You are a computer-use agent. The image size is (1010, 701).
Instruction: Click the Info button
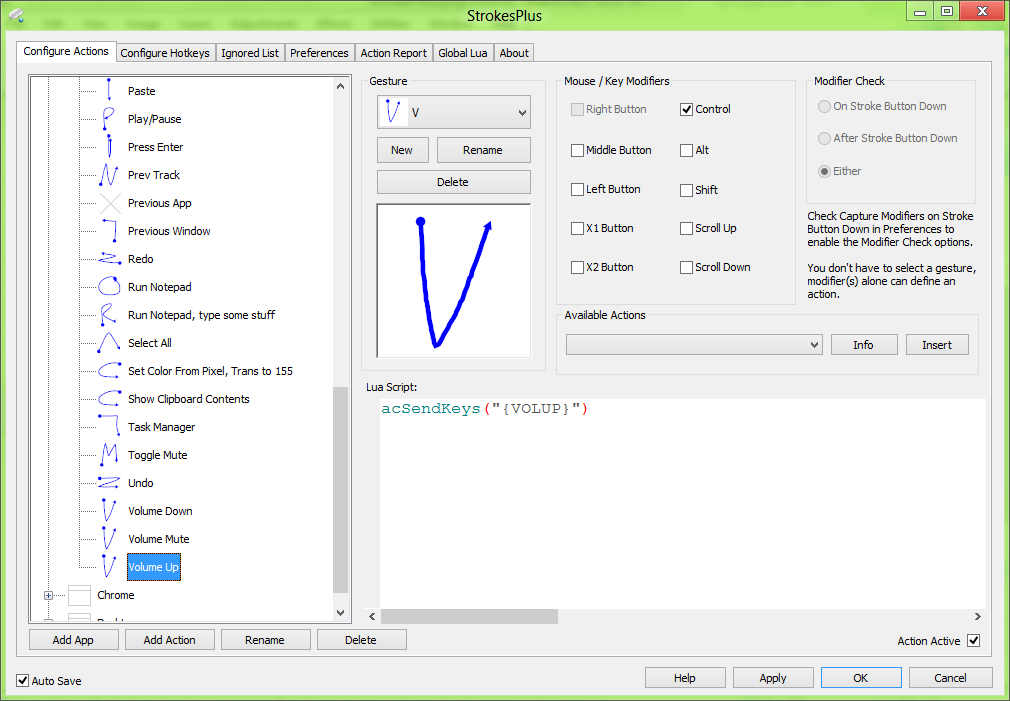pos(864,345)
